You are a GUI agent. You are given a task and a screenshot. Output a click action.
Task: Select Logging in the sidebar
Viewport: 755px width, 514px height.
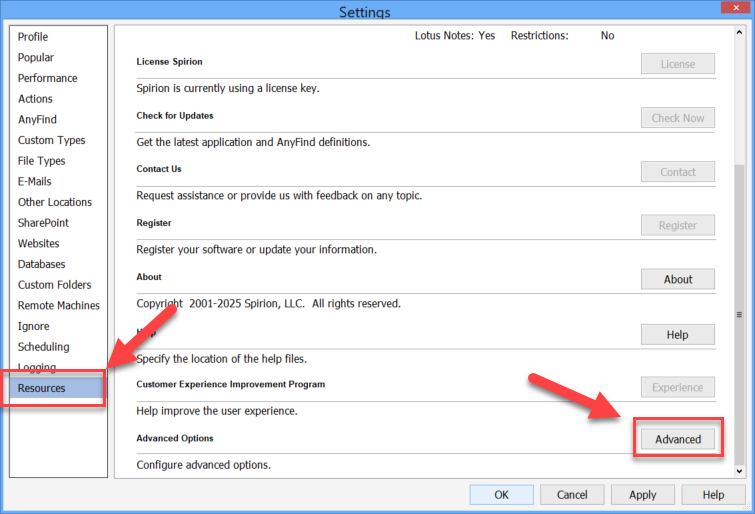(x=37, y=367)
